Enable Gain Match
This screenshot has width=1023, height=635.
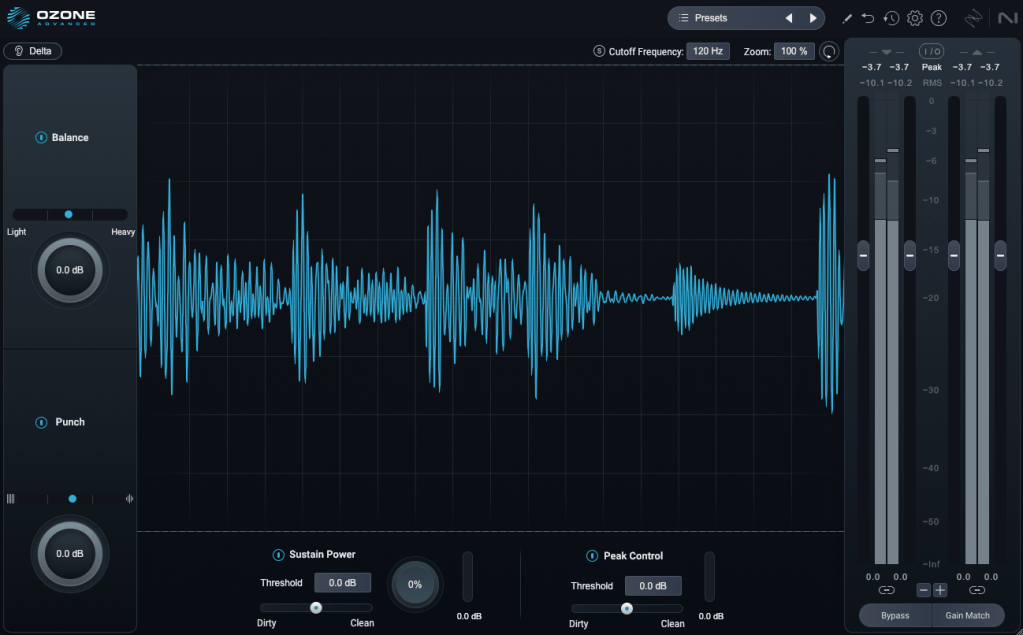coord(967,615)
